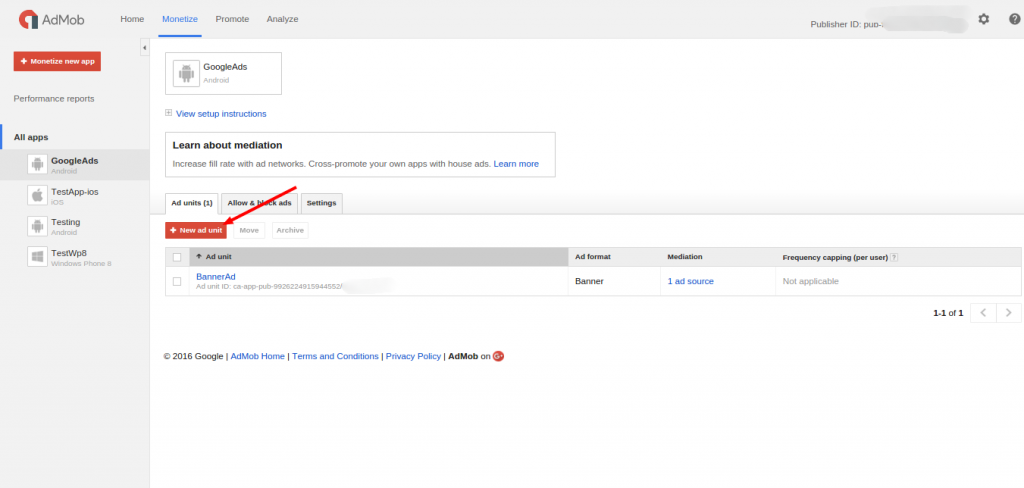Go to next page arrow
The width and height of the screenshot is (1024, 488).
[x=1008, y=313]
